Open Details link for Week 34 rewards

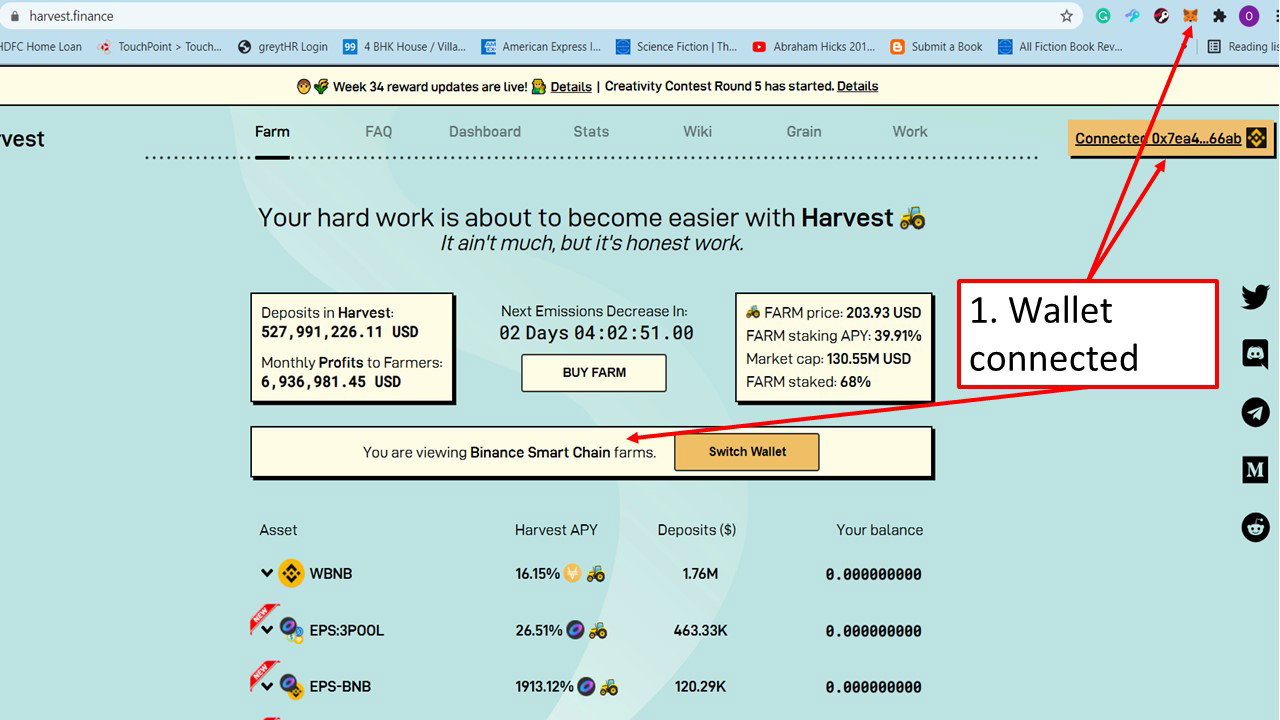(x=571, y=86)
